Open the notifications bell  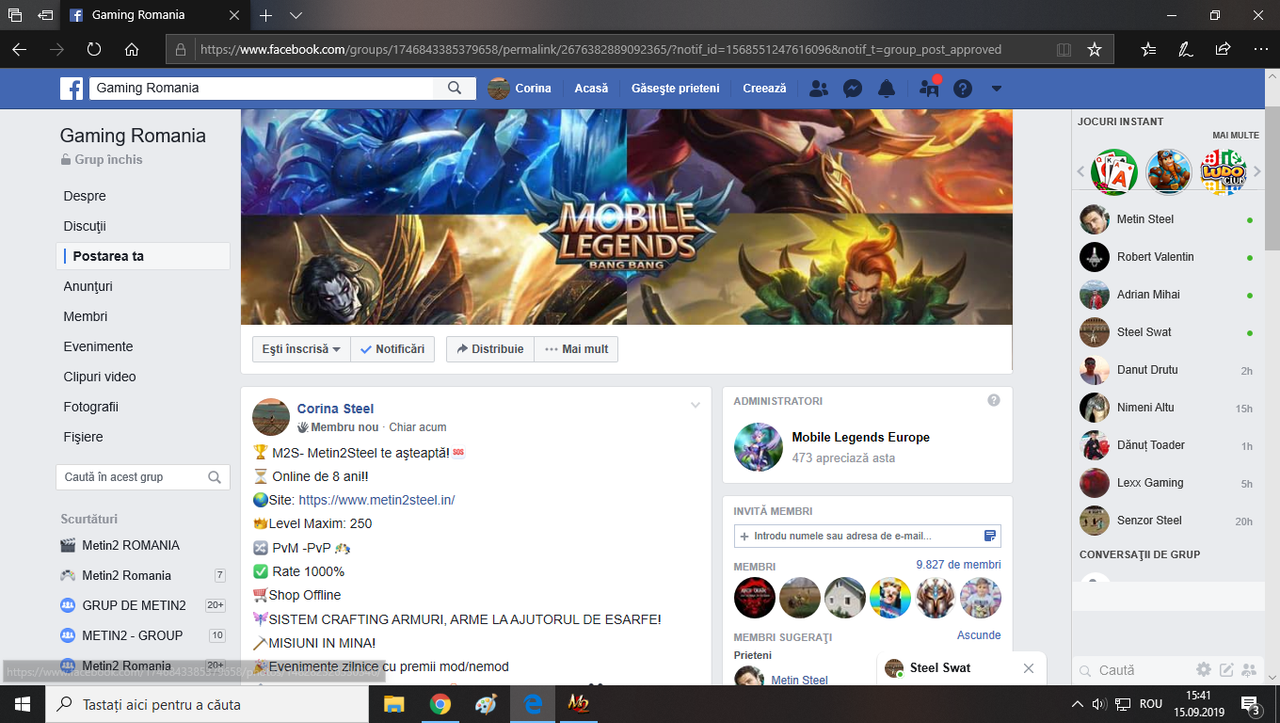[886, 88]
